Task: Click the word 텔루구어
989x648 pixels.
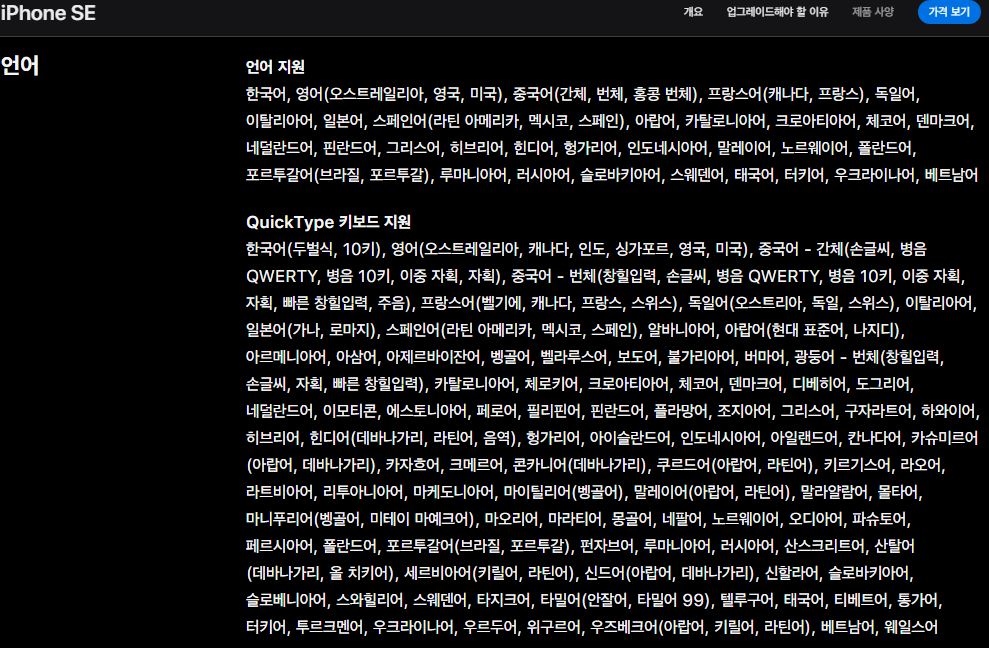Action: point(747,601)
